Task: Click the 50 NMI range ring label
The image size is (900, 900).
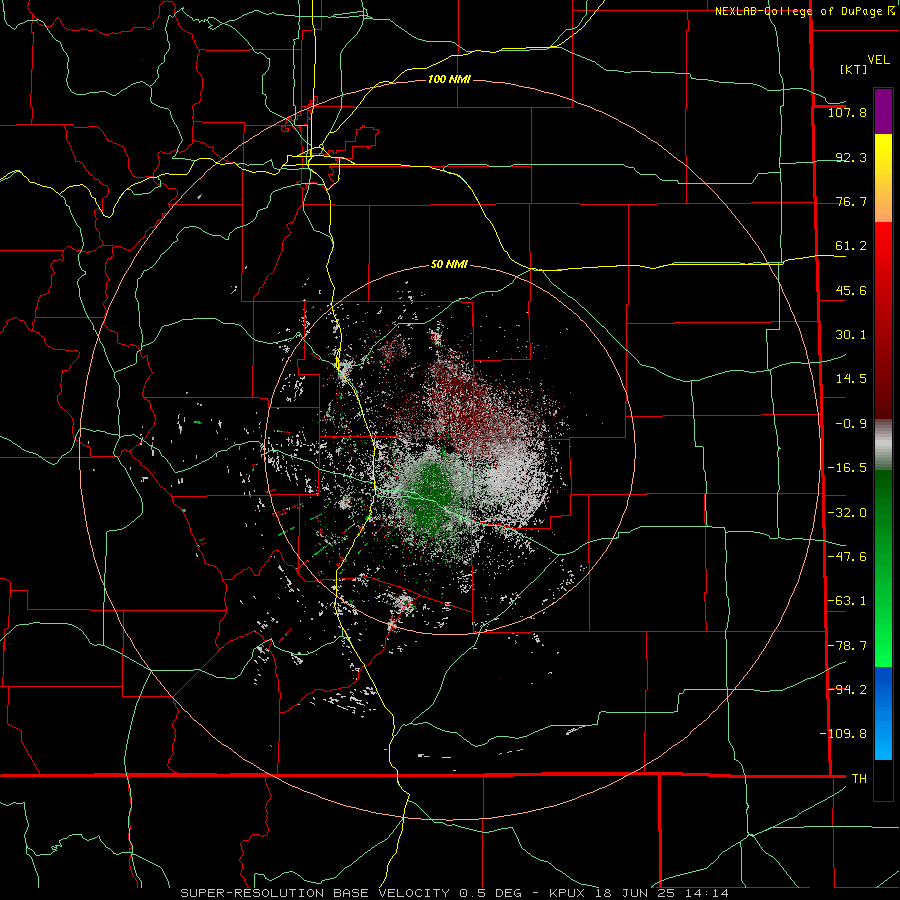Action: [449, 264]
